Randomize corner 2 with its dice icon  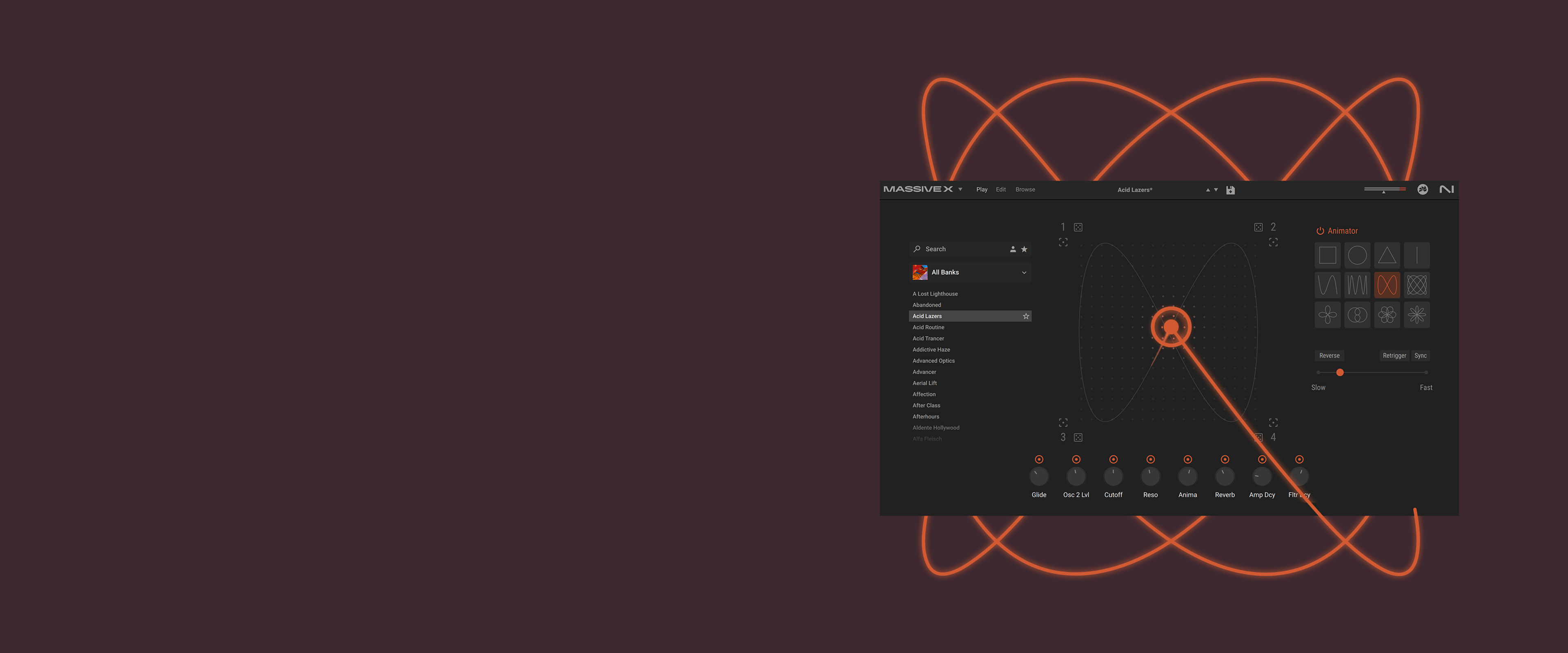click(1258, 227)
